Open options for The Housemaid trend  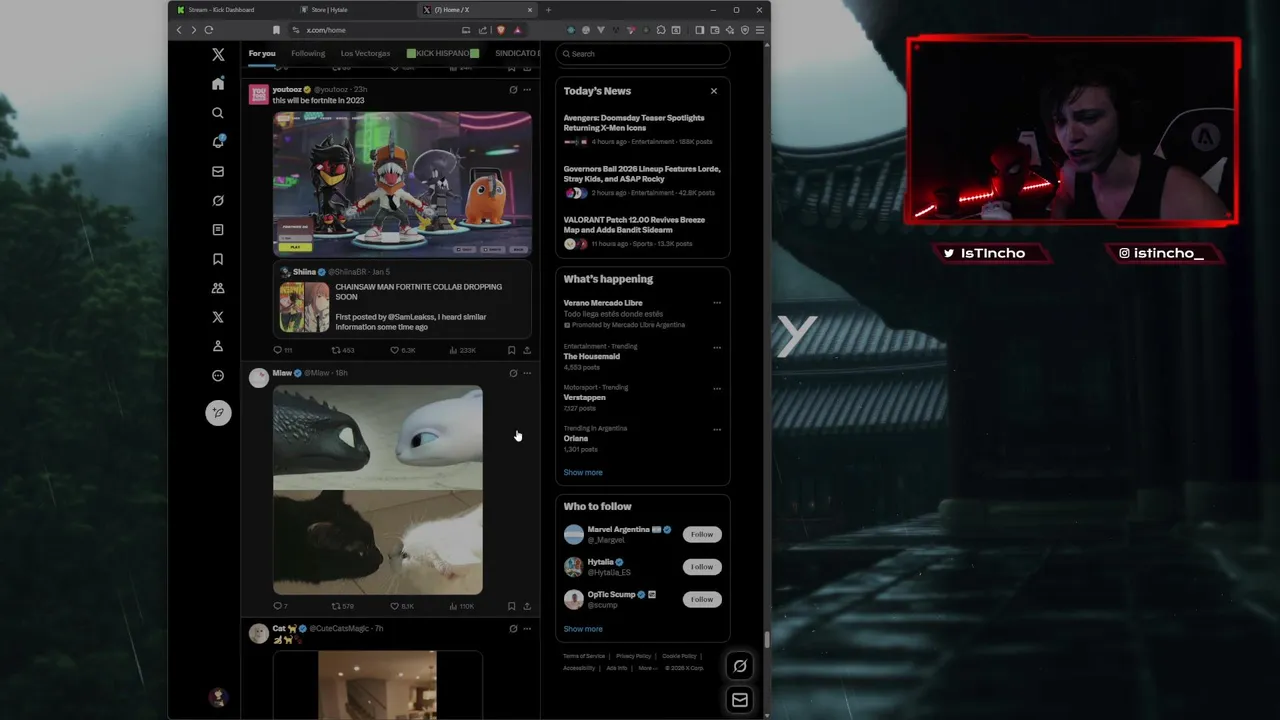(717, 348)
